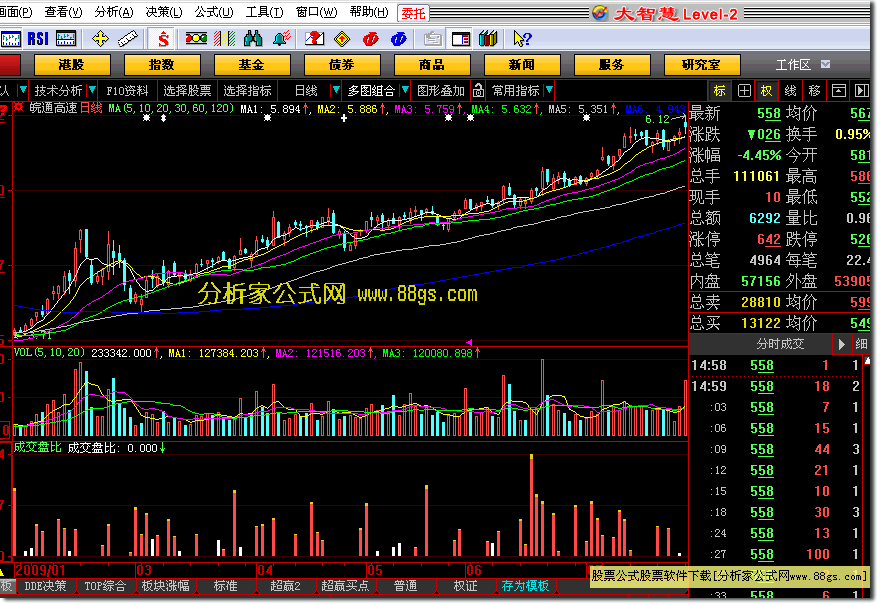Click the chart panel icon right of RSI
880x605 pixels.
66,38
